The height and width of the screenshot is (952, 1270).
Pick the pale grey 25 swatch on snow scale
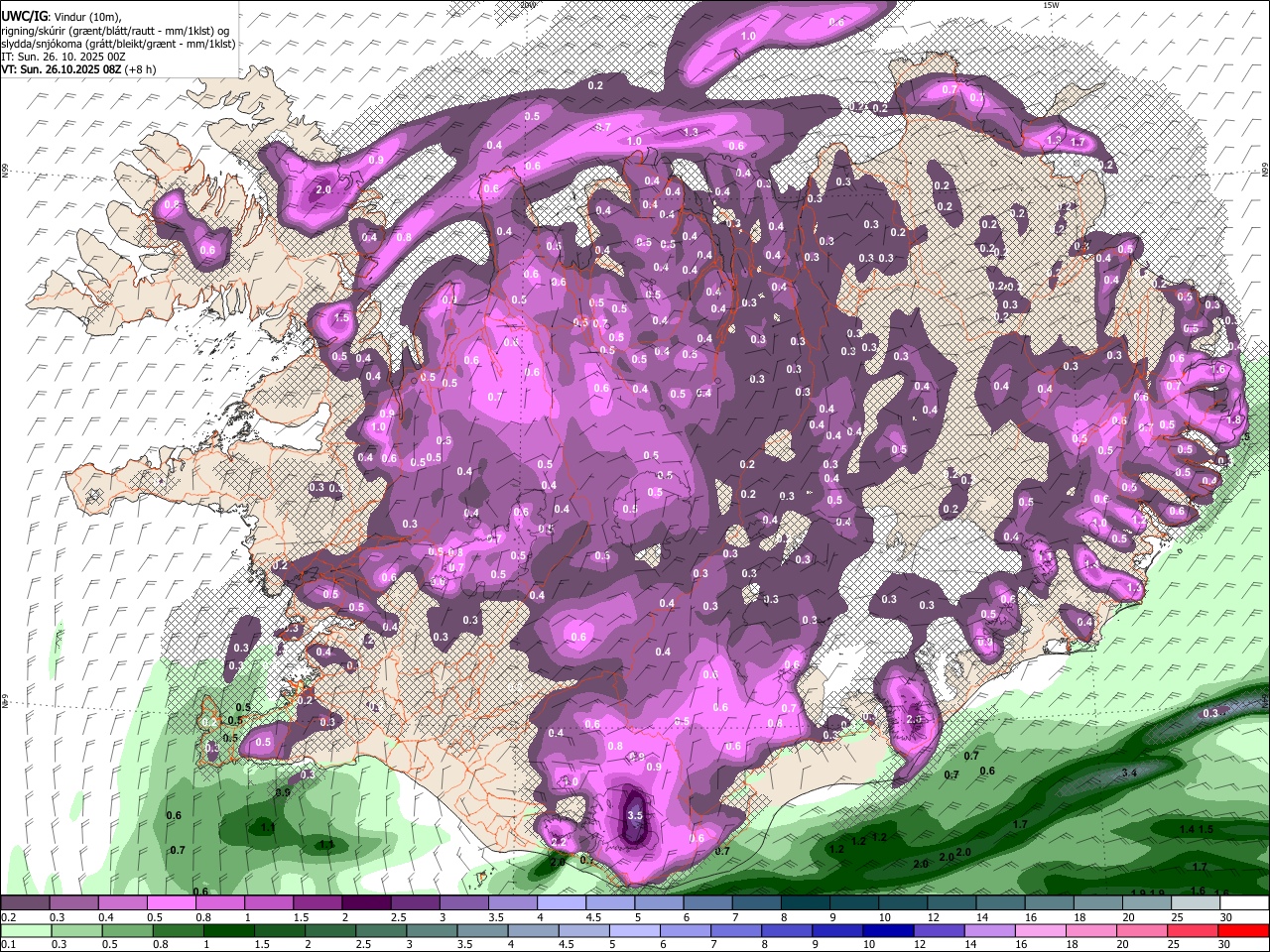[x=1196, y=903]
